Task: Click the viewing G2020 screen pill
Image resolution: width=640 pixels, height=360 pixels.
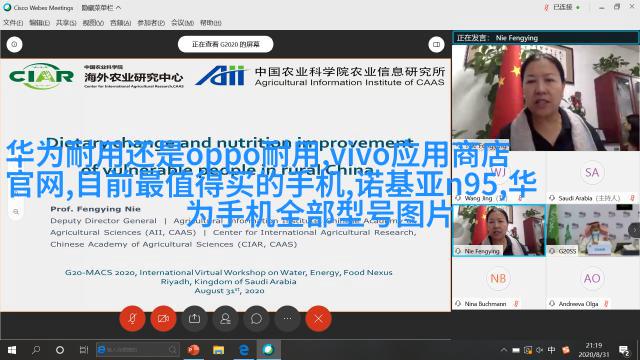Action: tap(226, 44)
